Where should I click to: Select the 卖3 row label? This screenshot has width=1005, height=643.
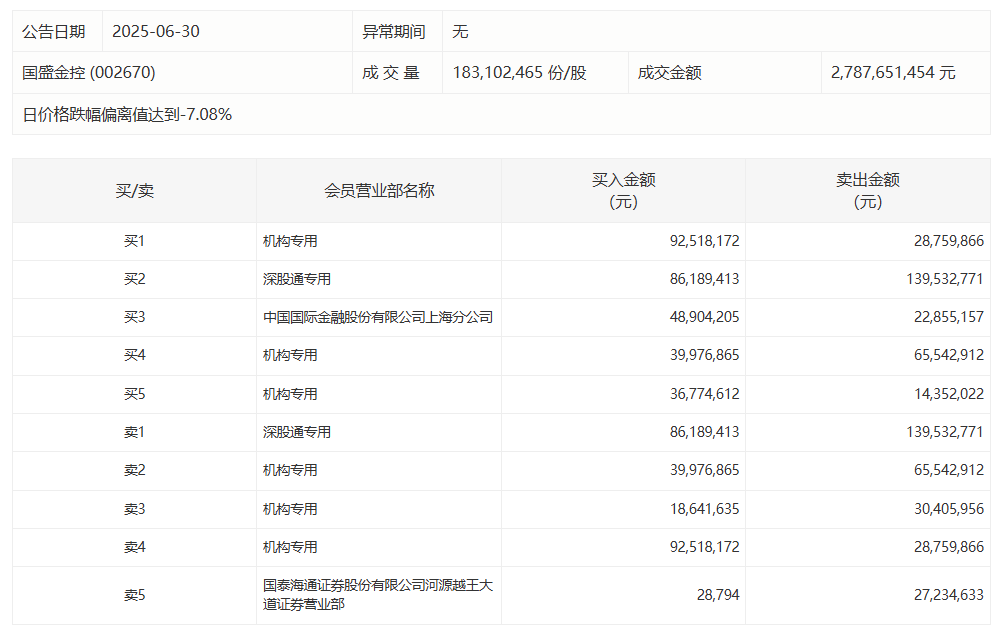(135, 509)
